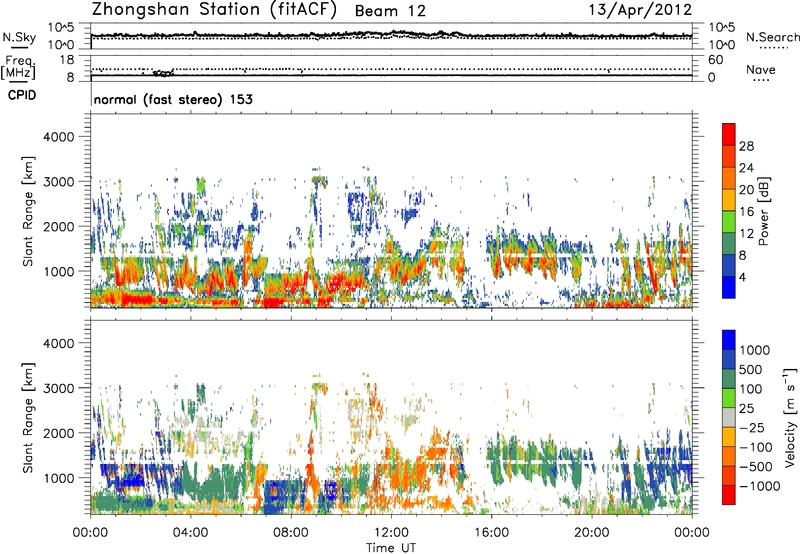Click the velocity panel 'Slant Range [km]' label

pyautogui.click(x=28, y=418)
